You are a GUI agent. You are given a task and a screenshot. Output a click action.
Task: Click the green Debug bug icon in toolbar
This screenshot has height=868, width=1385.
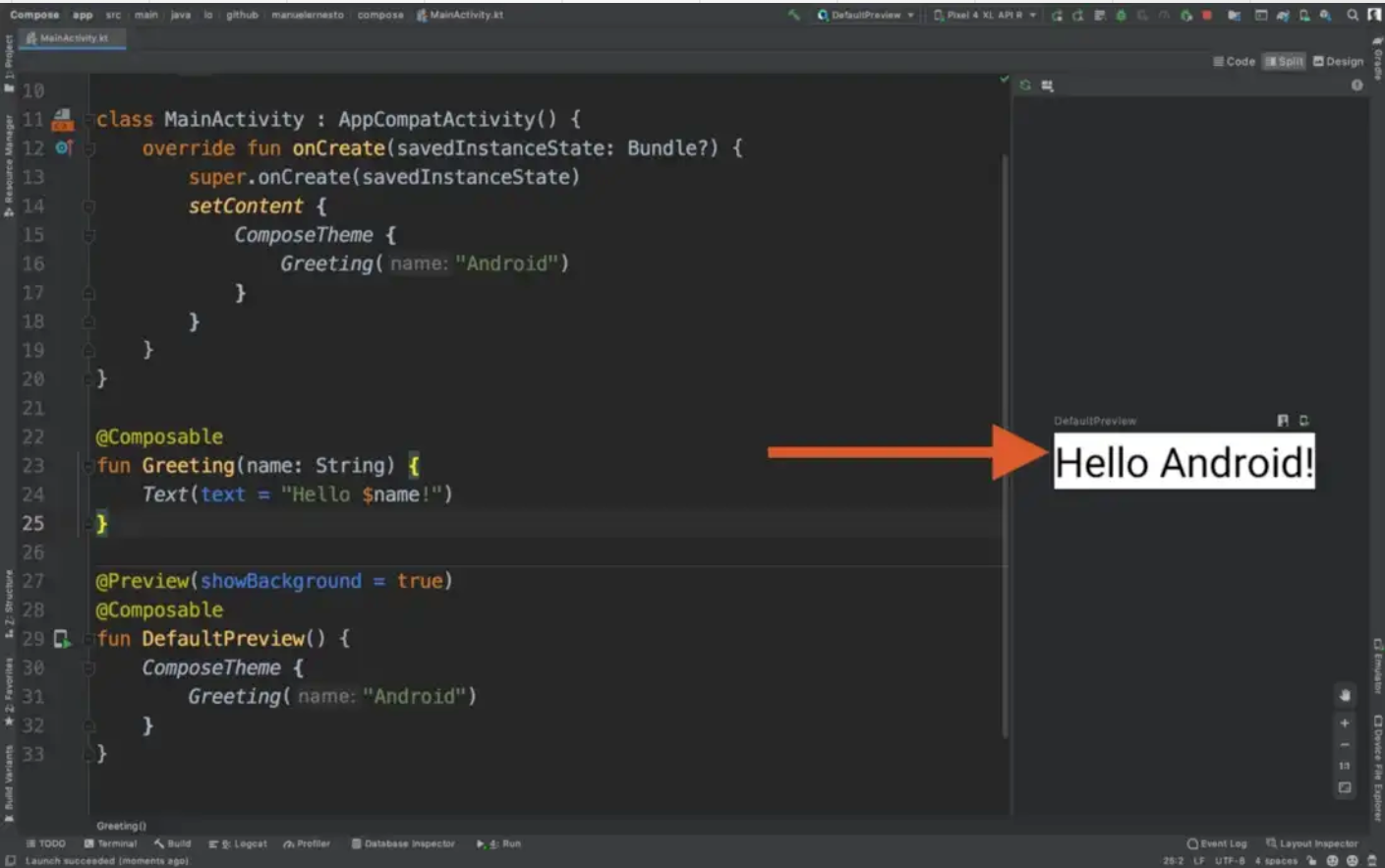coord(1121,15)
